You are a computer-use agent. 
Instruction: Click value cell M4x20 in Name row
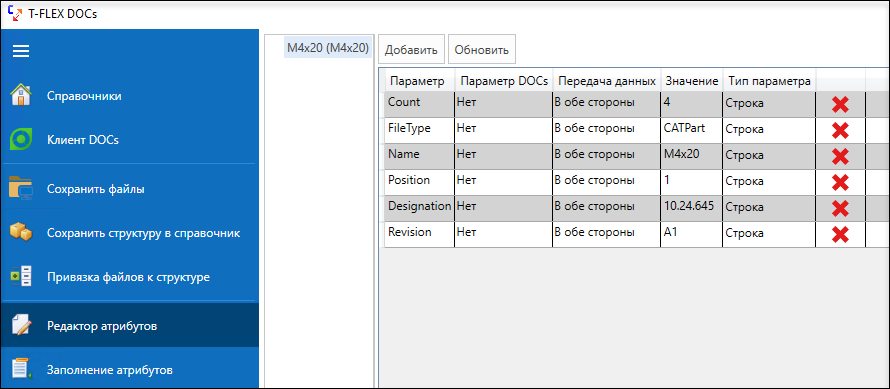click(692, 156)
